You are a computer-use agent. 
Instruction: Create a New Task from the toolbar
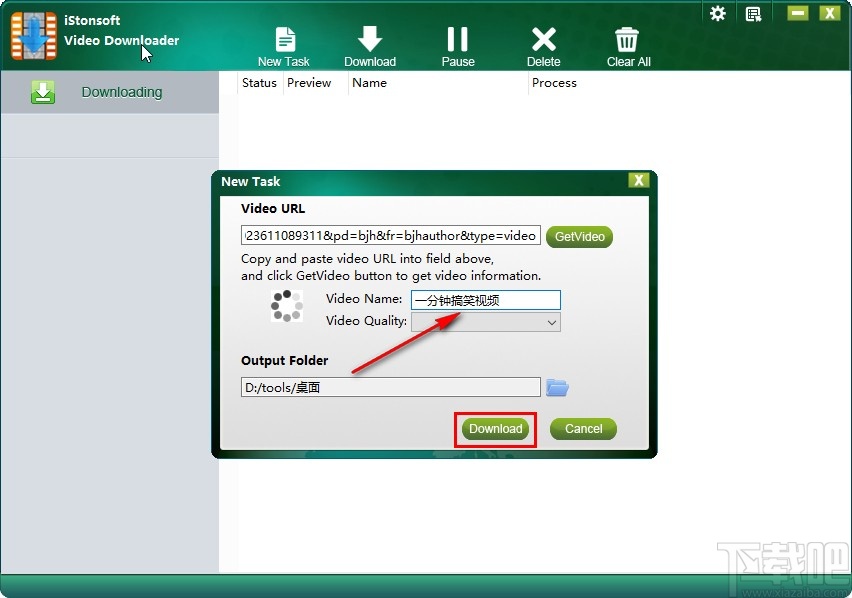tap(284, 42)
